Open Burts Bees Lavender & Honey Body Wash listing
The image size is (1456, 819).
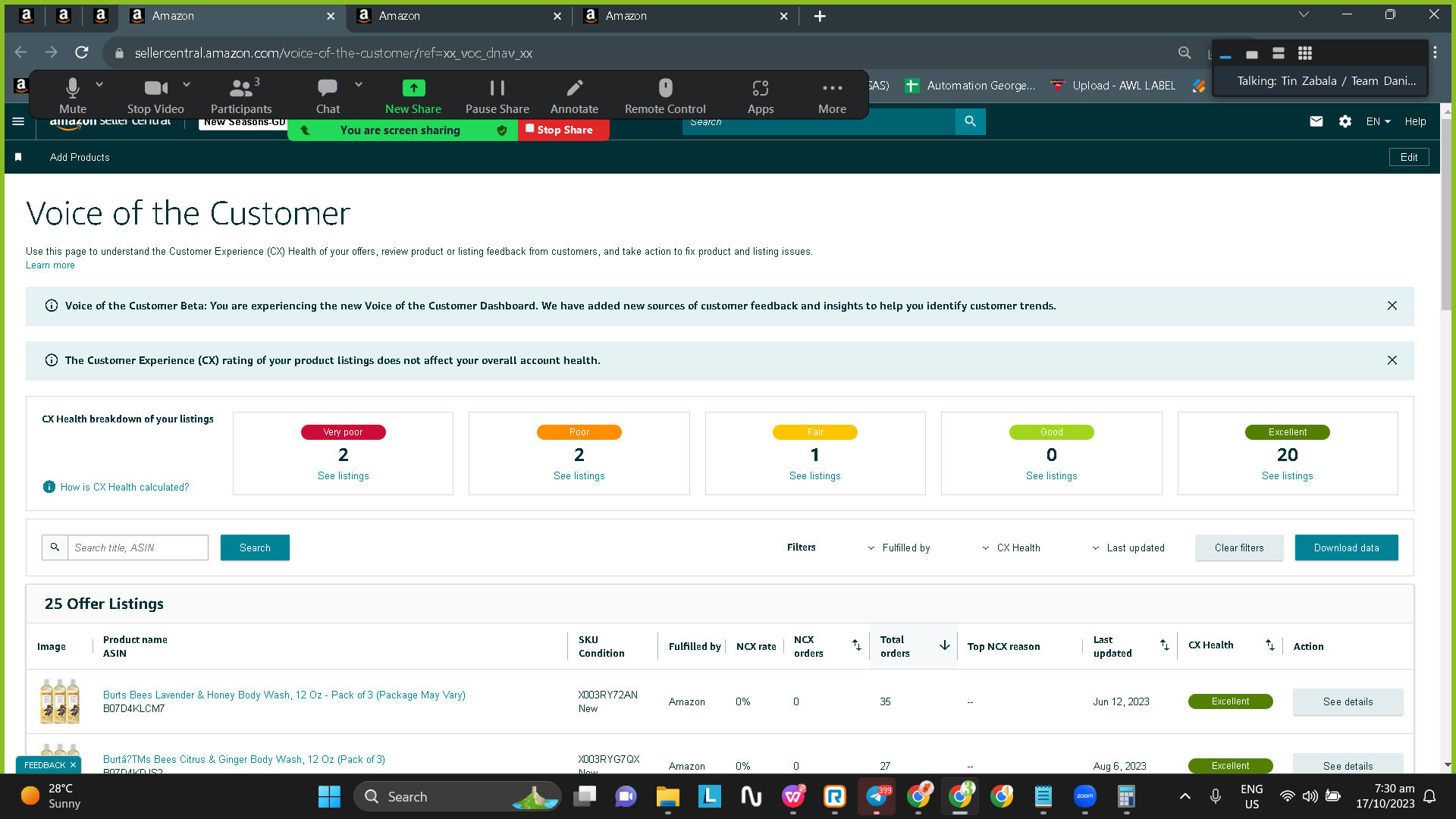point(284,695)
